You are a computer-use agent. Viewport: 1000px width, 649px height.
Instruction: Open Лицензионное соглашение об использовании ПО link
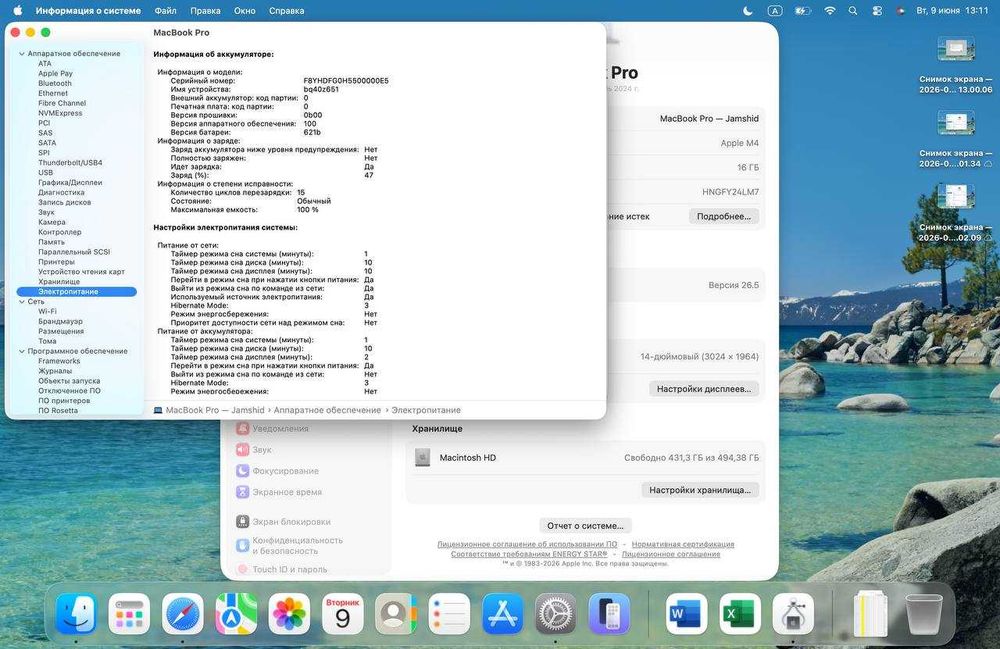click(x=527, y=544)
